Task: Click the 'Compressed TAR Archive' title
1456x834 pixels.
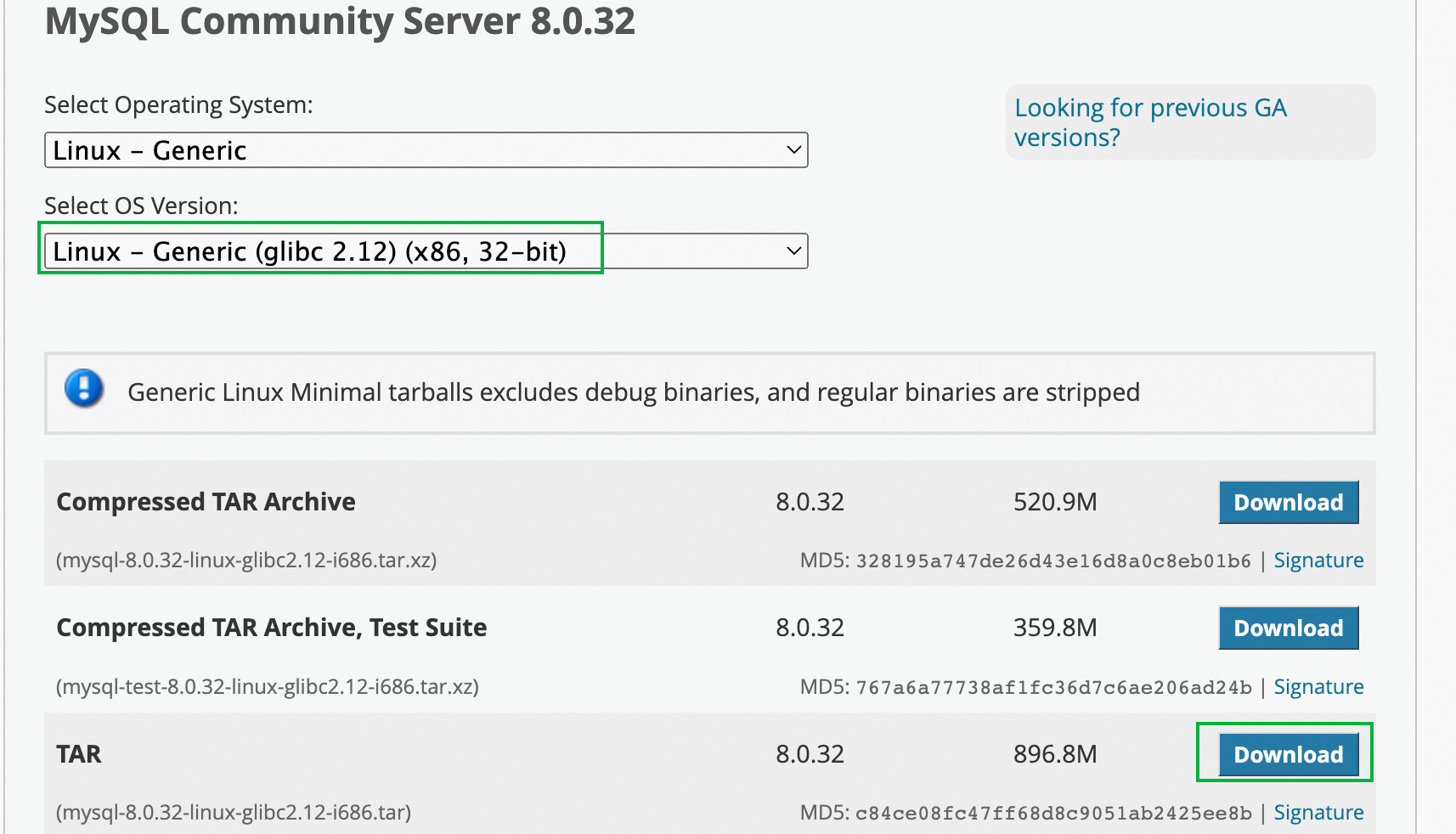Action: (x=206, y=502)
